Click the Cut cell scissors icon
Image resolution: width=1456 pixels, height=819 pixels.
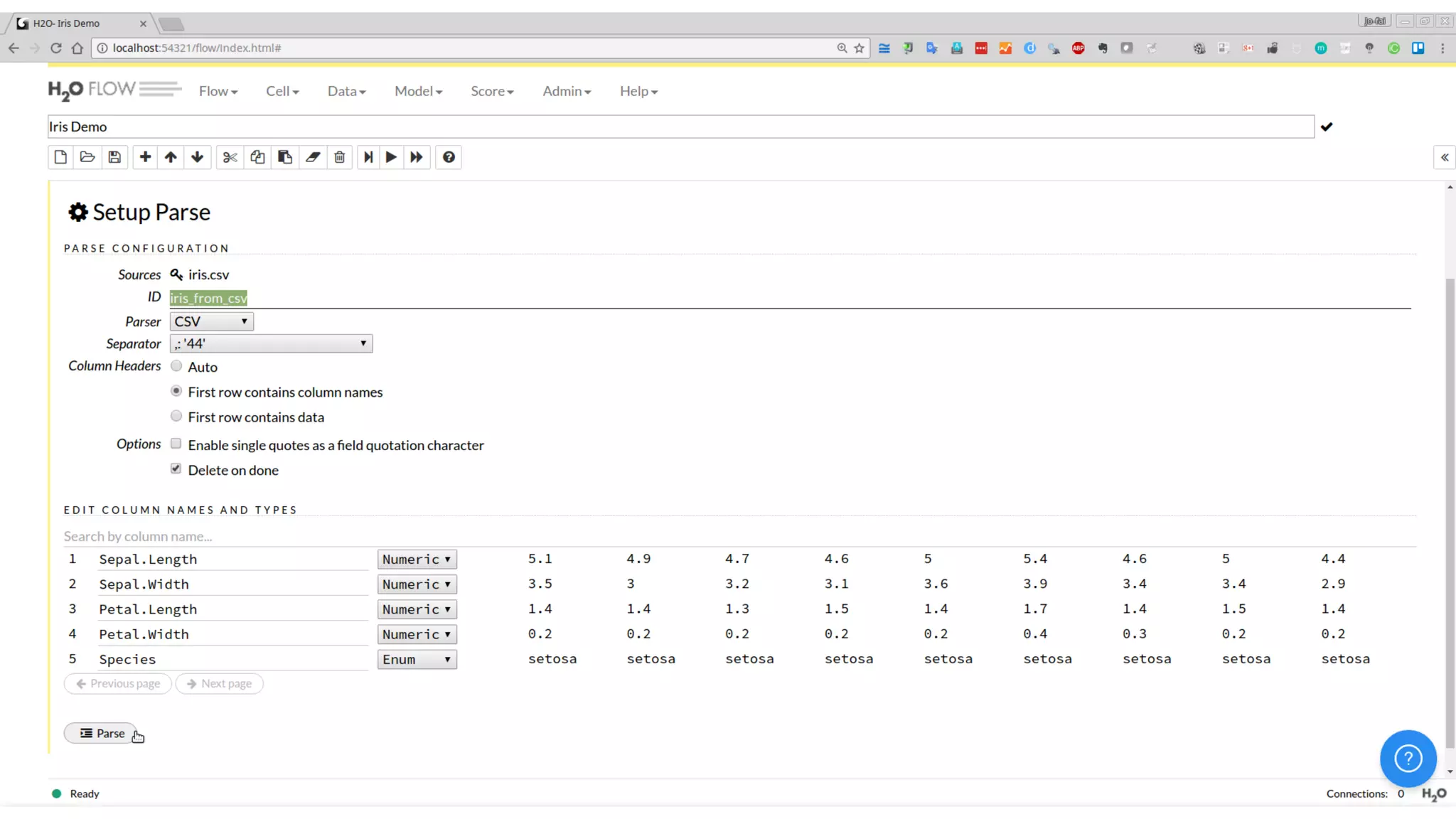pos(230,157)
